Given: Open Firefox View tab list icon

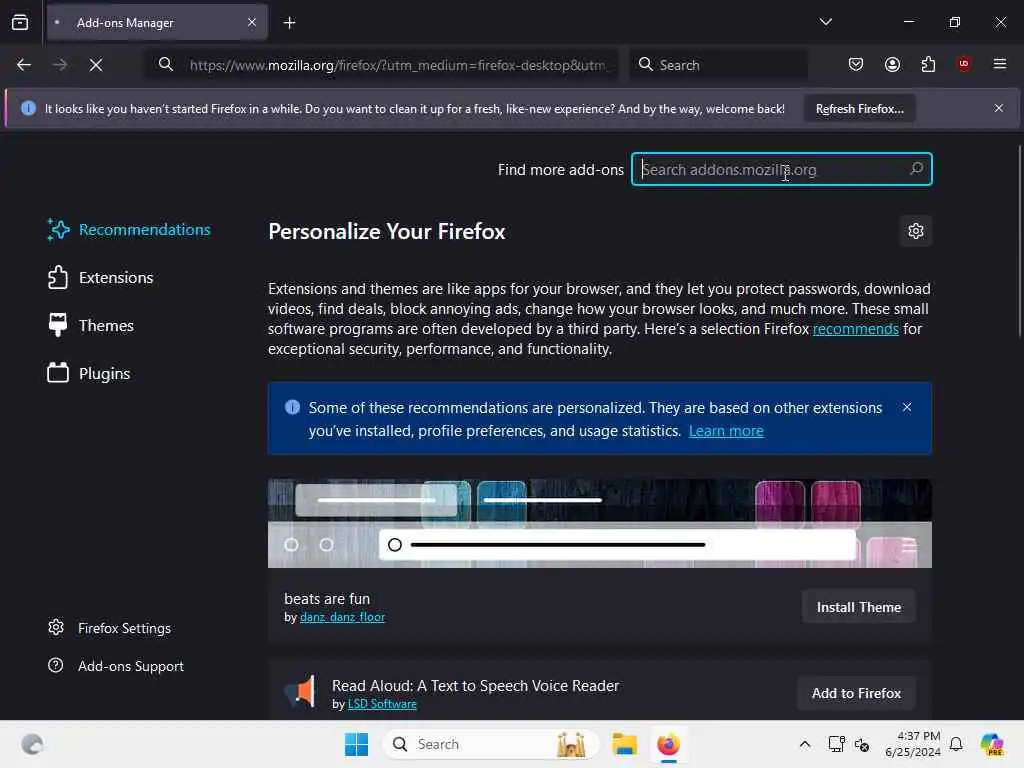Looking at the screenshot, I should 20,23.
